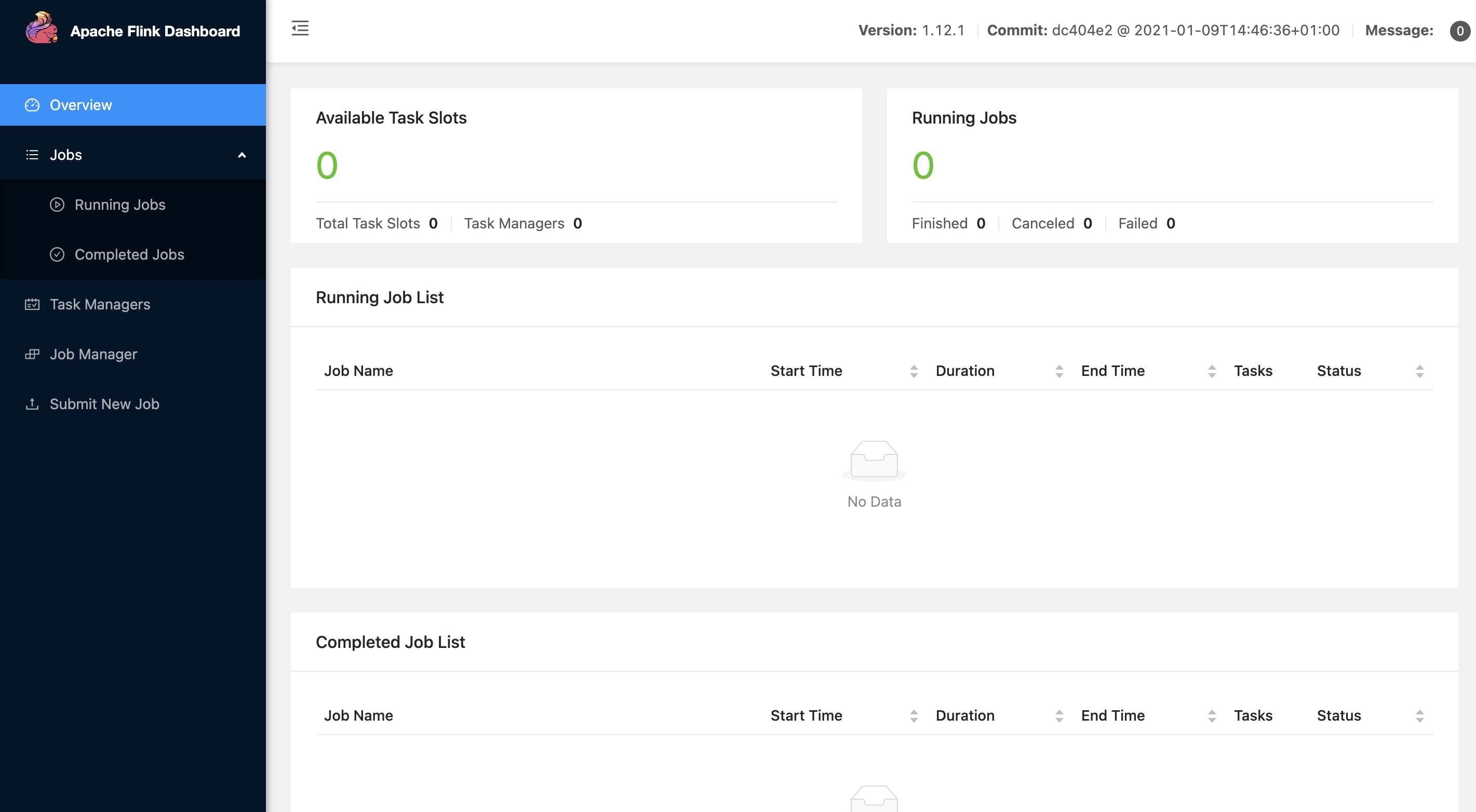Click the Apache Flink squirrel logo
Viewport: 1476px width, 812px height.
41,29
